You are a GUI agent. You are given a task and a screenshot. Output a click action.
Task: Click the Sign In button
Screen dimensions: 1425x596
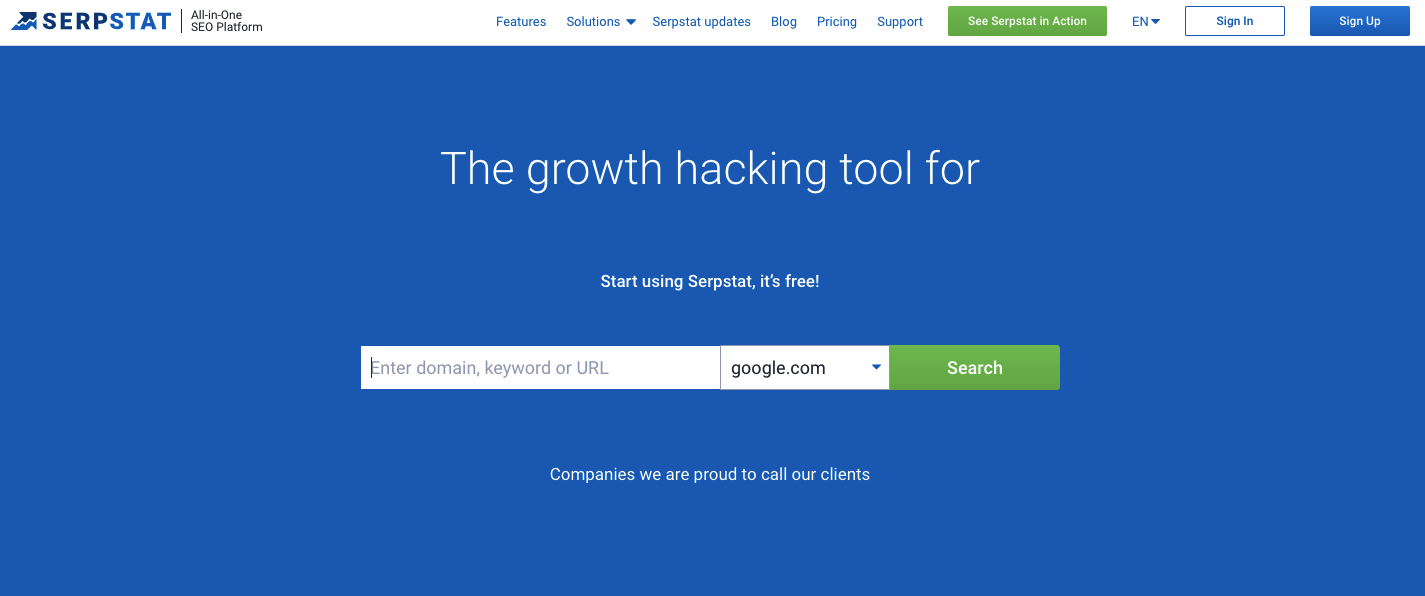[1235, 21]
